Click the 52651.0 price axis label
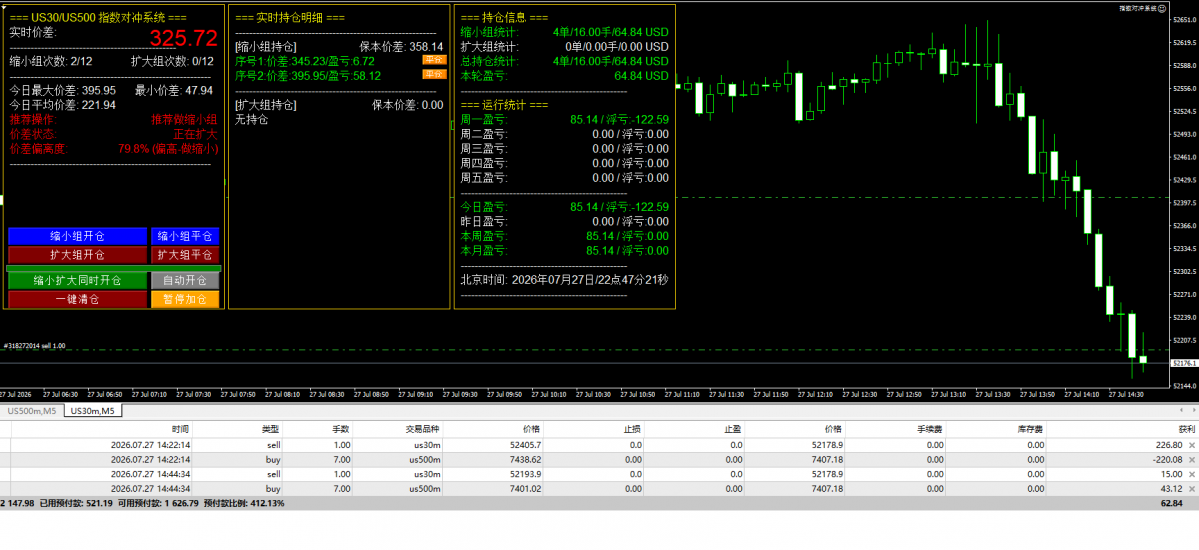 1184,21
